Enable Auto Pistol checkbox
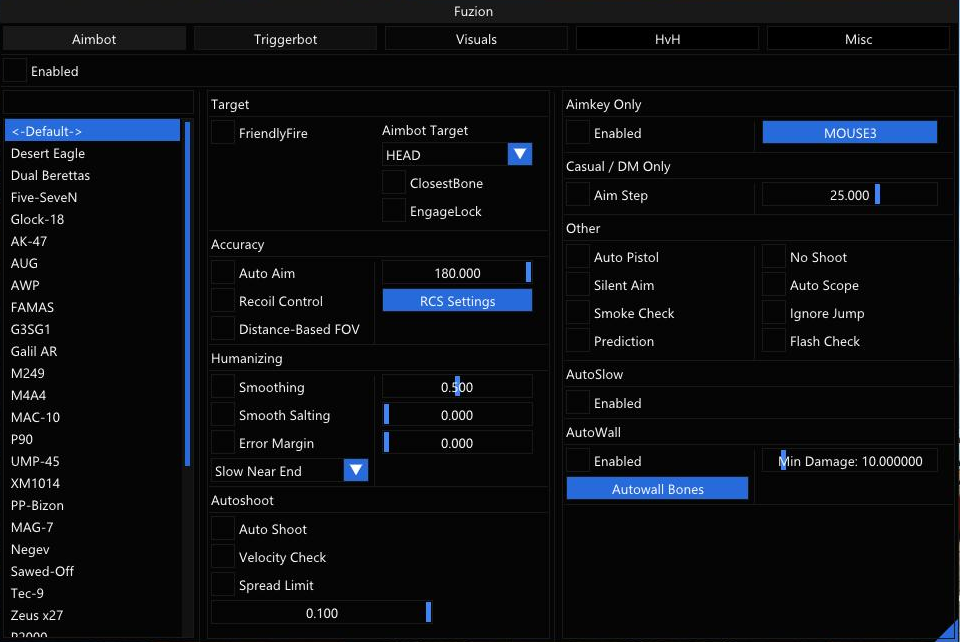Viewport: 960px width, 642px height. [x=578, y=257]
